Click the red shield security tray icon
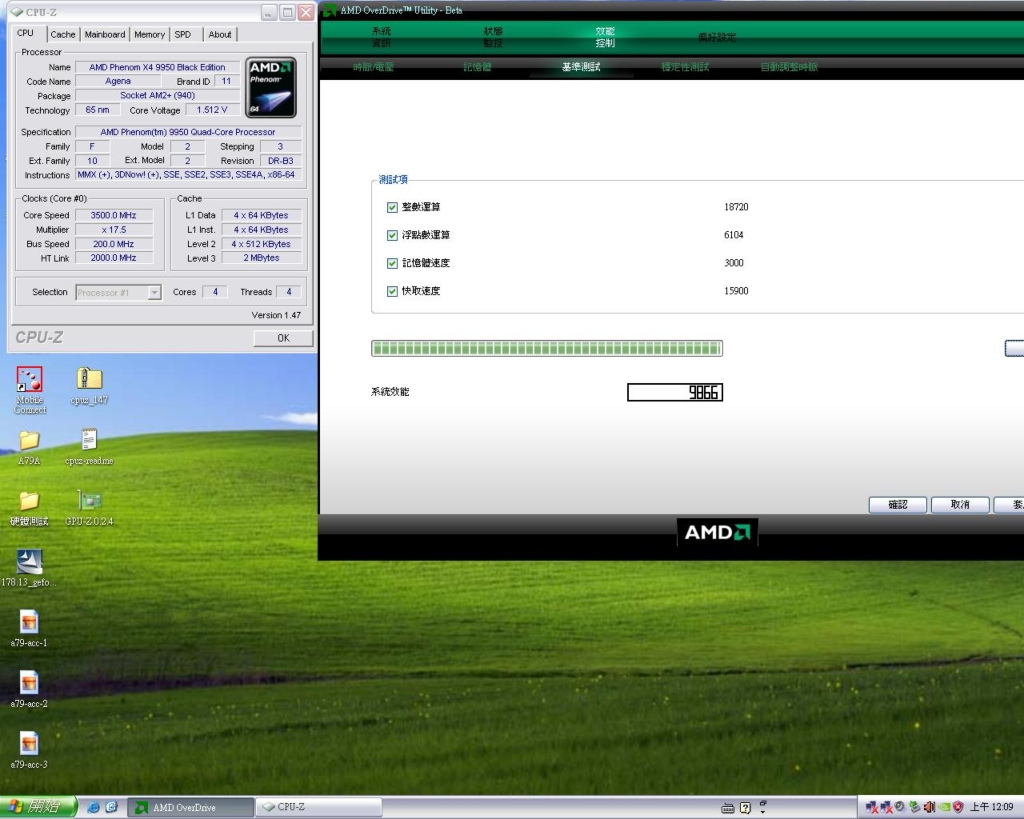 [x=958, y=807]
